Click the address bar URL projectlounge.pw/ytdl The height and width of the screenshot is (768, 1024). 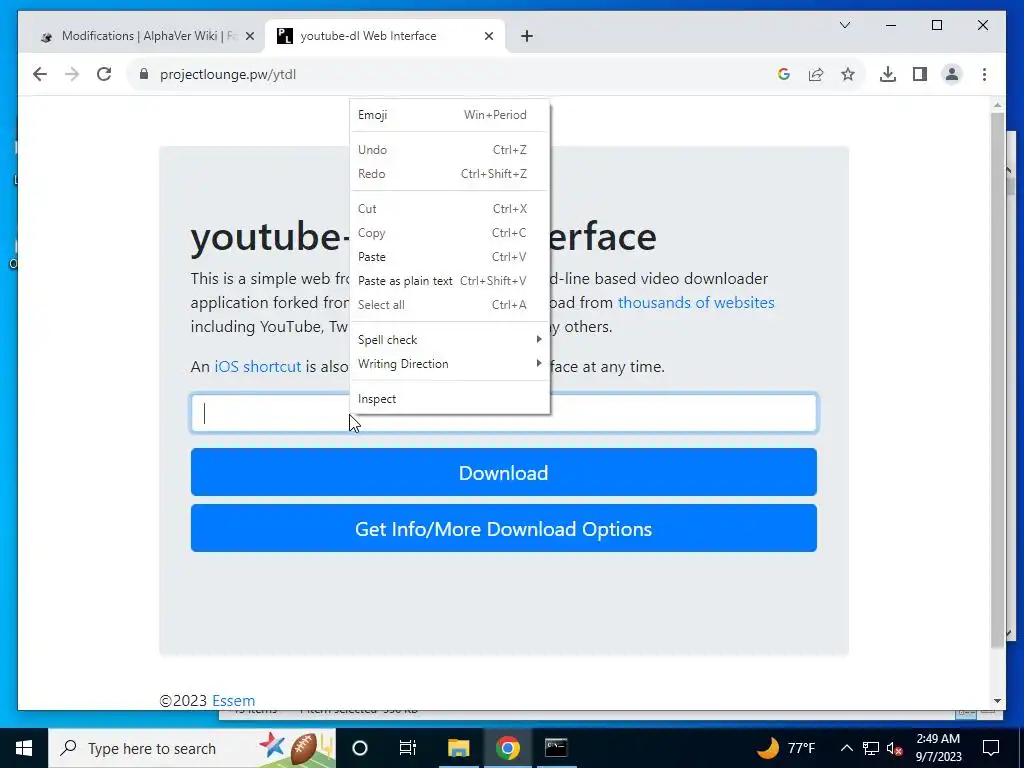(228, 74)
